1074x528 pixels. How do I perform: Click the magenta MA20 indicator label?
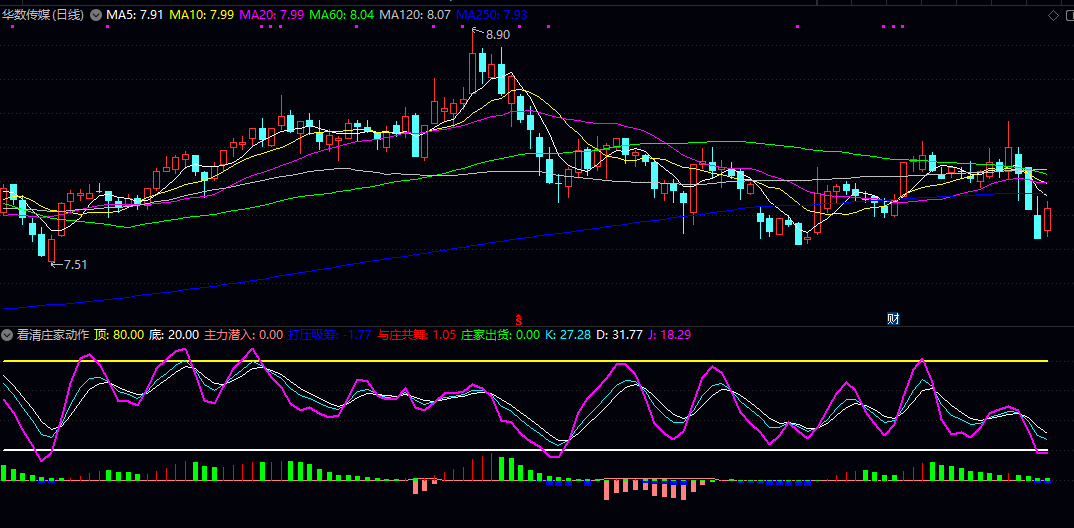(x=271, y=16)
